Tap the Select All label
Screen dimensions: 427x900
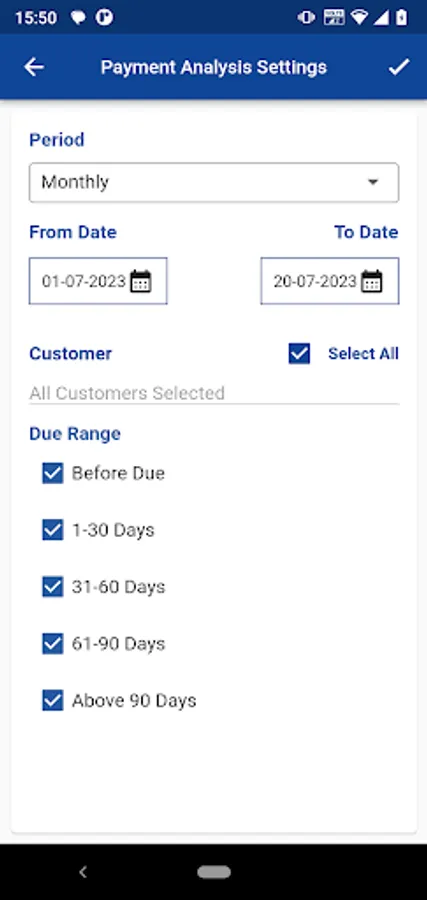363,354
